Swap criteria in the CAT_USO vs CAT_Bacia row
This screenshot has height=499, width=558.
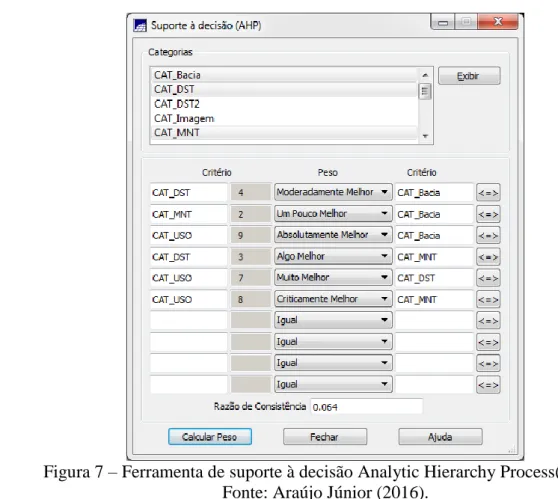[x=488, y=235]
